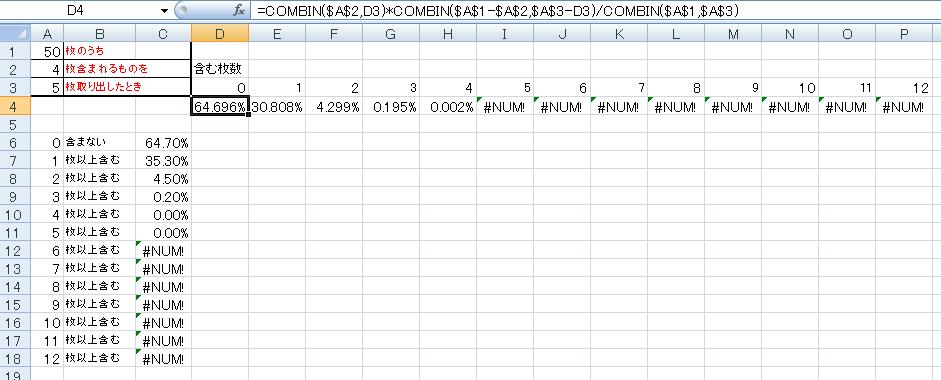Open the Name Box dropdown arrow
This screenshot has width=941, height=380.
pyautogui.click(x=165, y=11)
